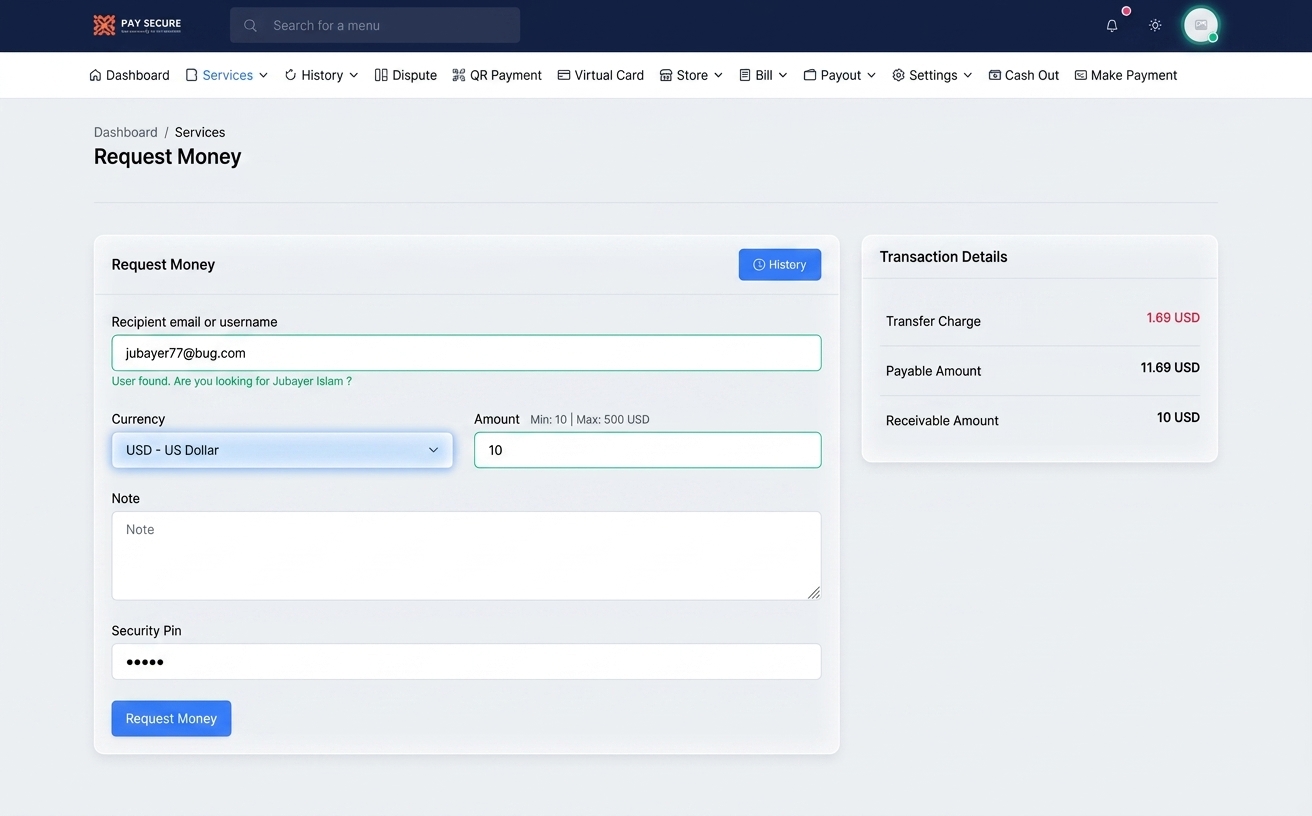1312x816 pixels.
Task: Expand the History nav dropdown
Action: tap(321, 75)
